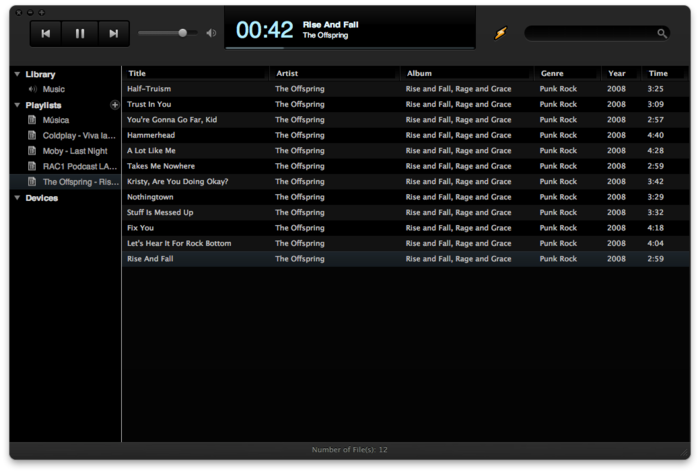
Task: Select The Offspring - Ris... playlist
Action: click(x=81, y=182)
